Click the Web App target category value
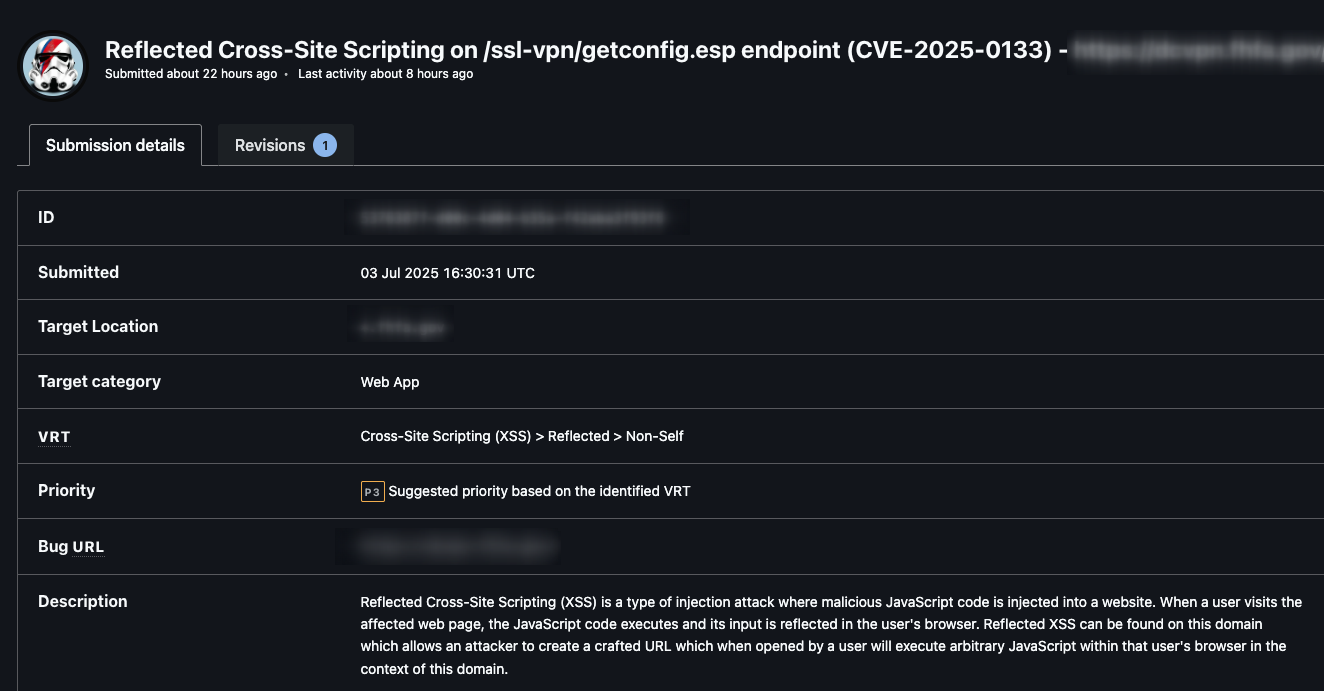The height and width of the screenshot is (691, 1324). click(x=389, y=381)
